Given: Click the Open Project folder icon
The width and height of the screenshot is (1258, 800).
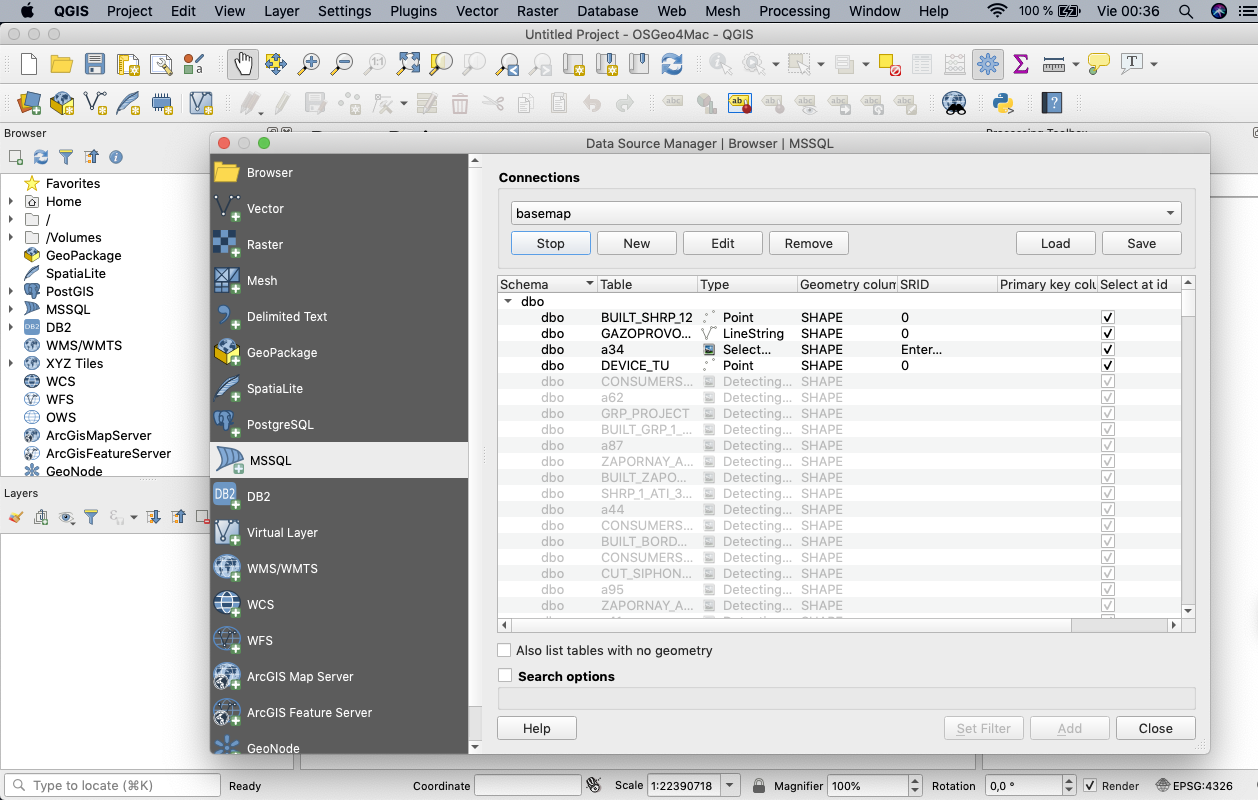Looking at the screenshot, I should point(62,64).
